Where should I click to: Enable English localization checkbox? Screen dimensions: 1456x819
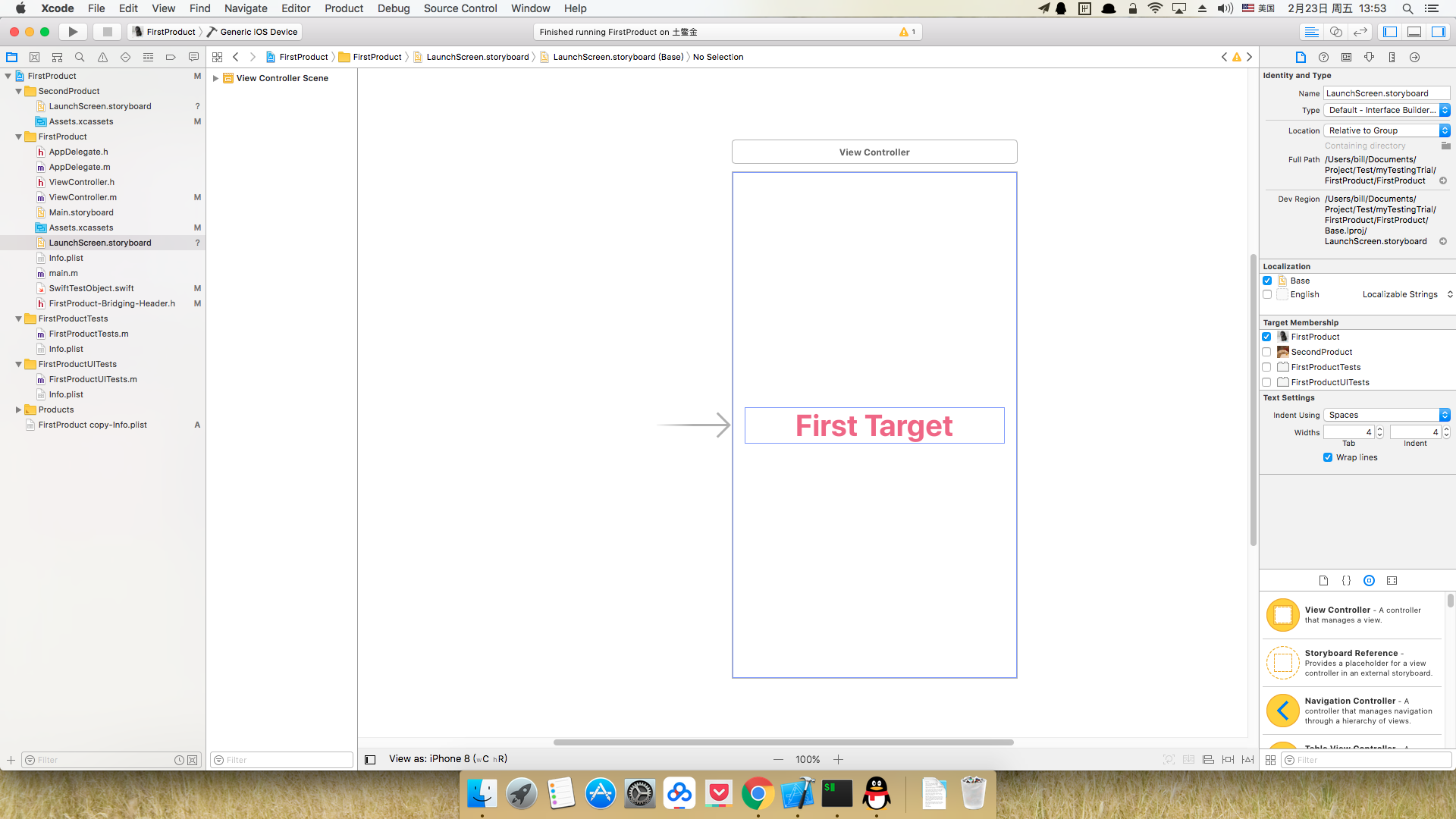[x=1267, y=294]
